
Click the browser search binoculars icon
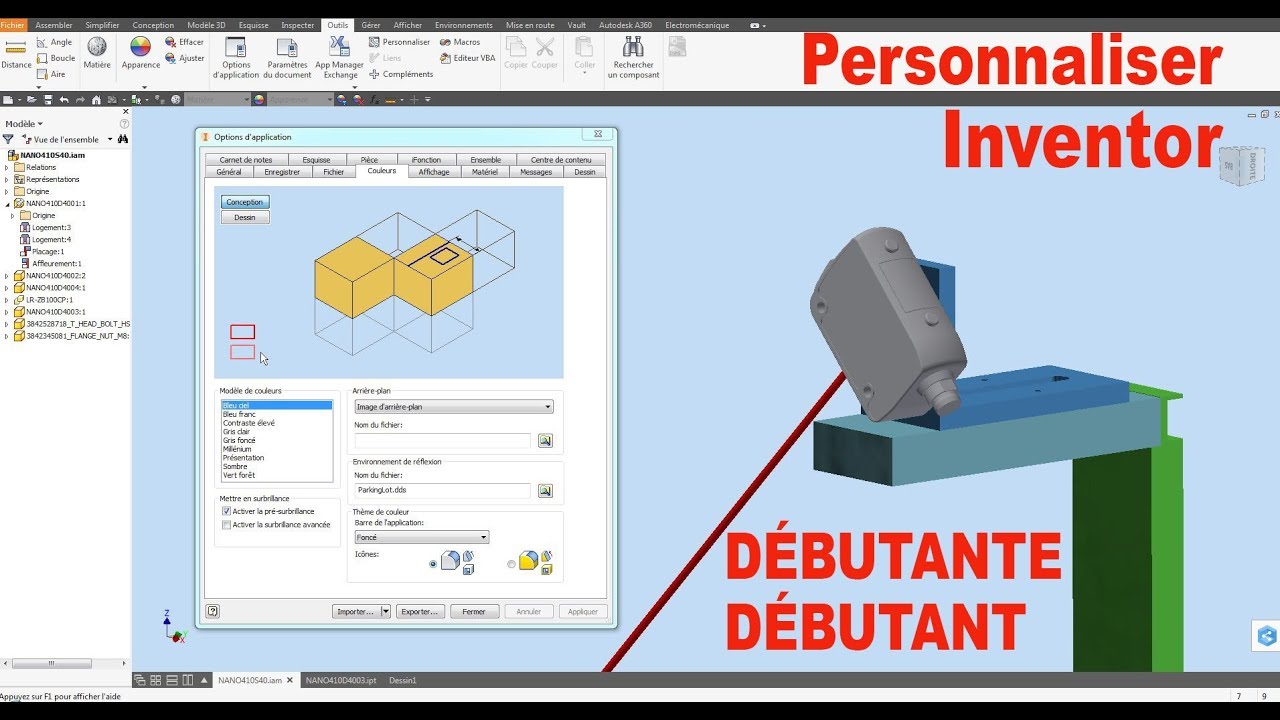[123, 139]
